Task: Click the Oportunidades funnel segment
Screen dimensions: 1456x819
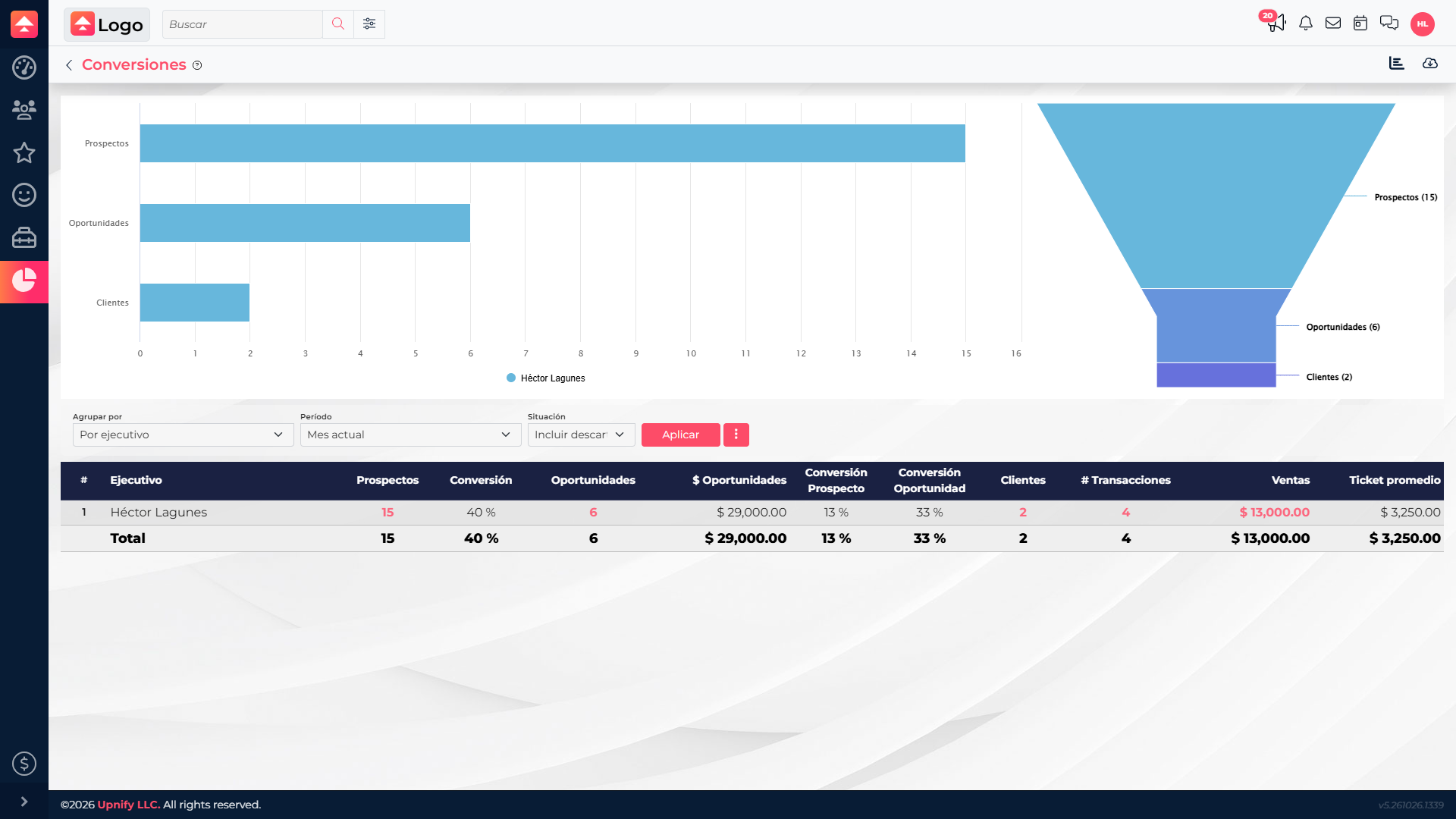Action: coord(1216,326)
